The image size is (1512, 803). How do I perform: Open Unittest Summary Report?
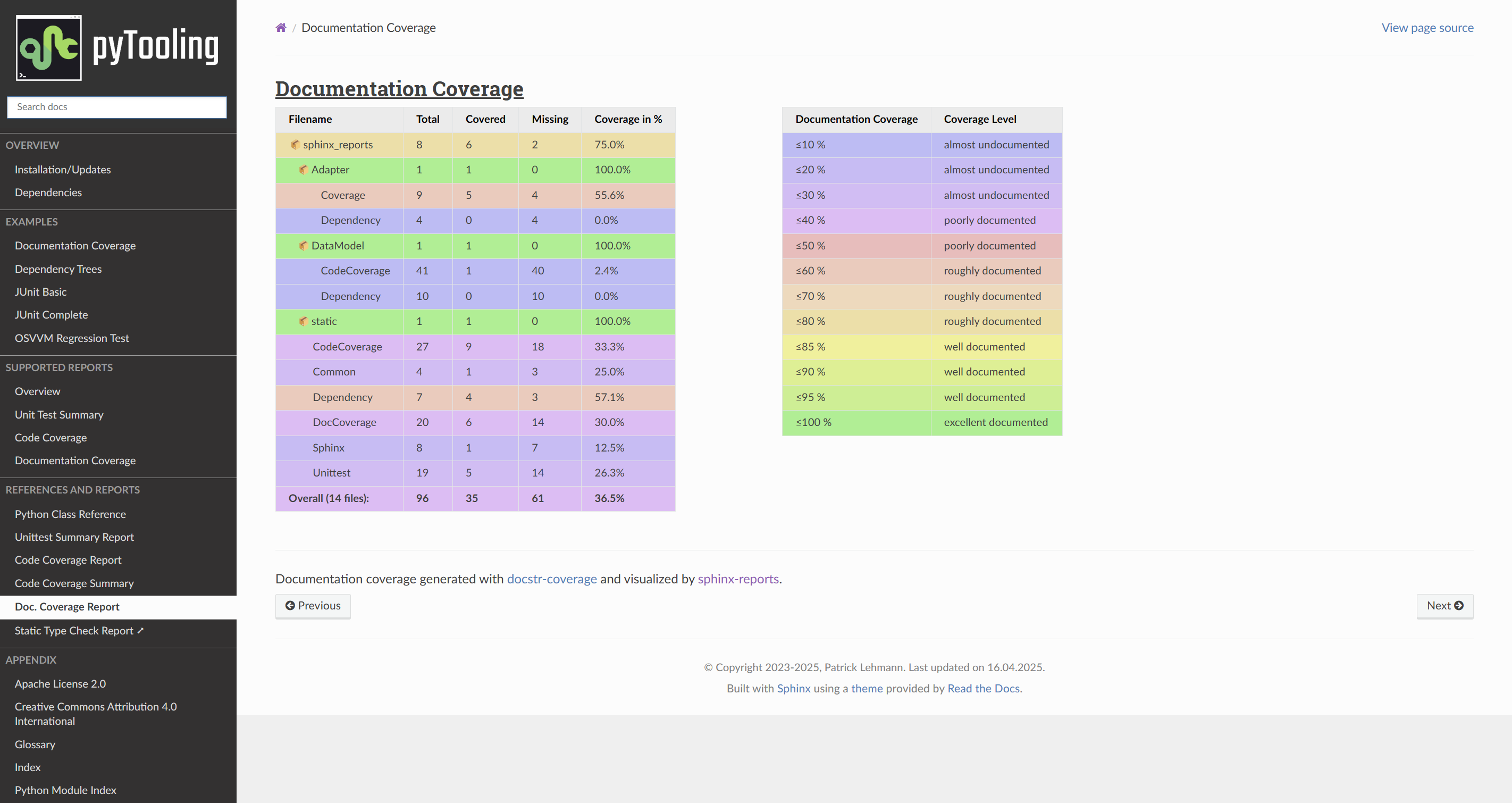(x=74, y=537)
